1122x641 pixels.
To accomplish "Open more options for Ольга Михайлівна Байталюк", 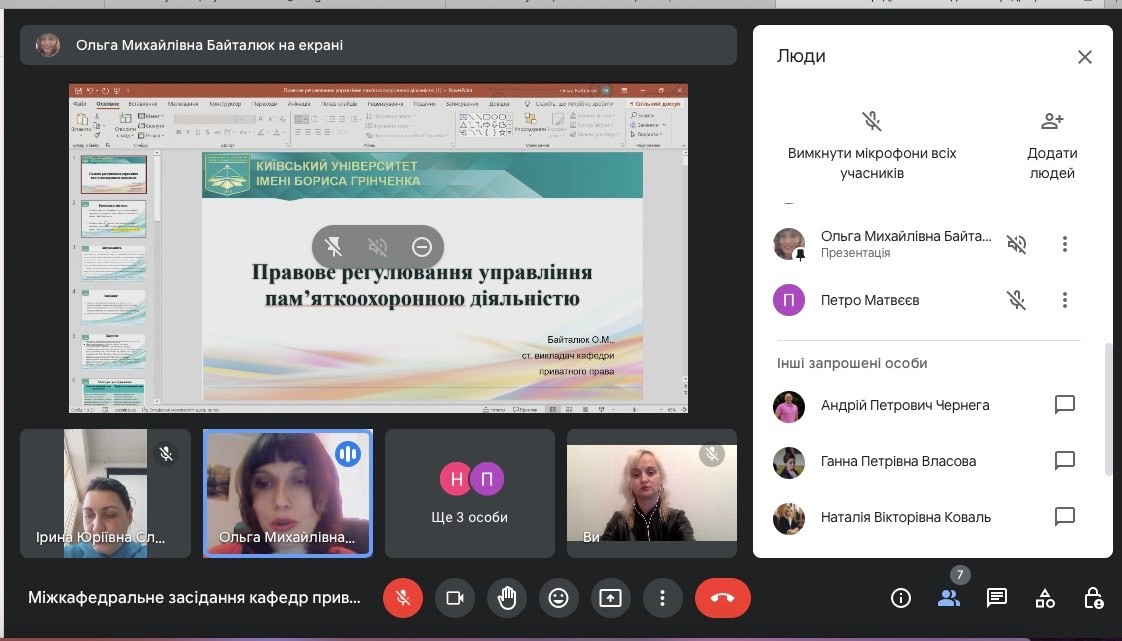I will [x=1065, y=244].
